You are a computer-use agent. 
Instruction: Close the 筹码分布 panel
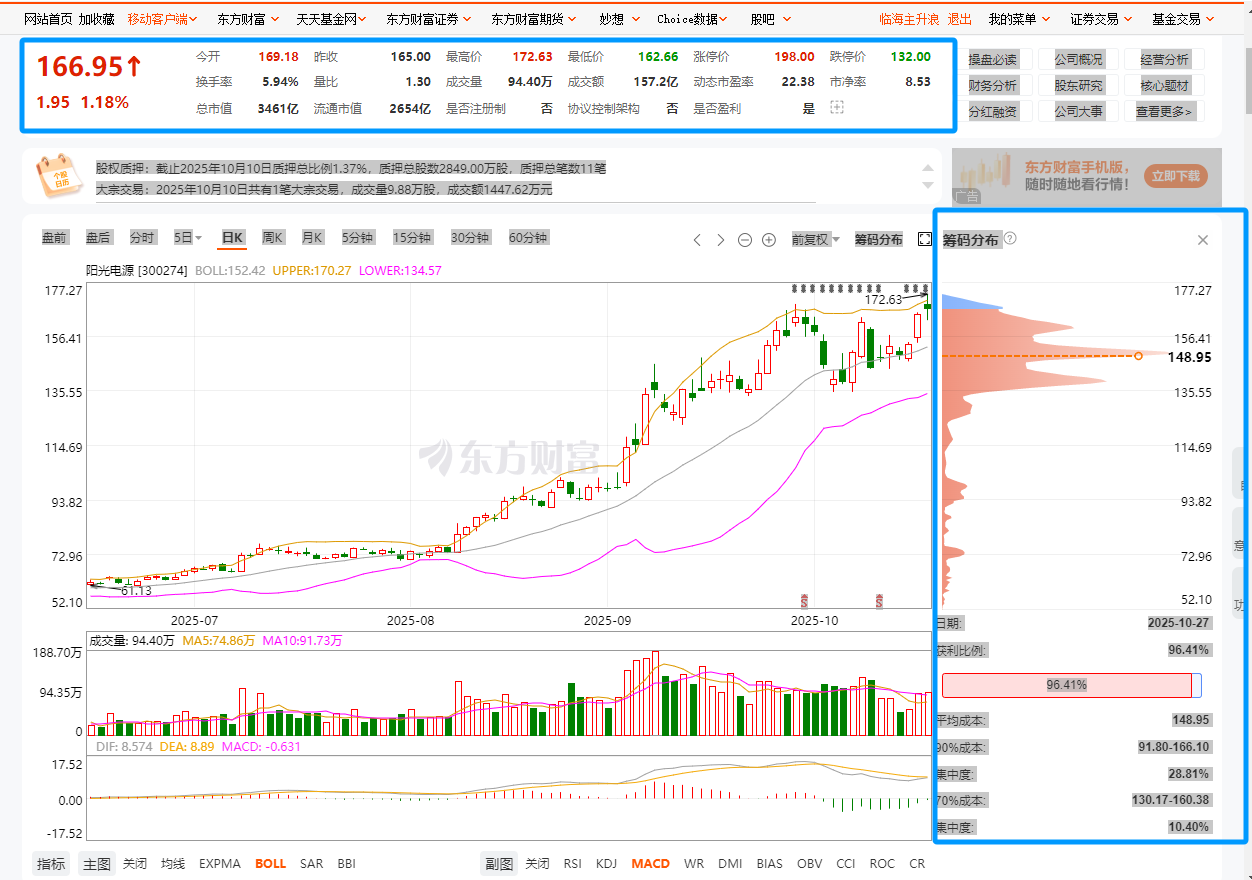click(1203, 240)
